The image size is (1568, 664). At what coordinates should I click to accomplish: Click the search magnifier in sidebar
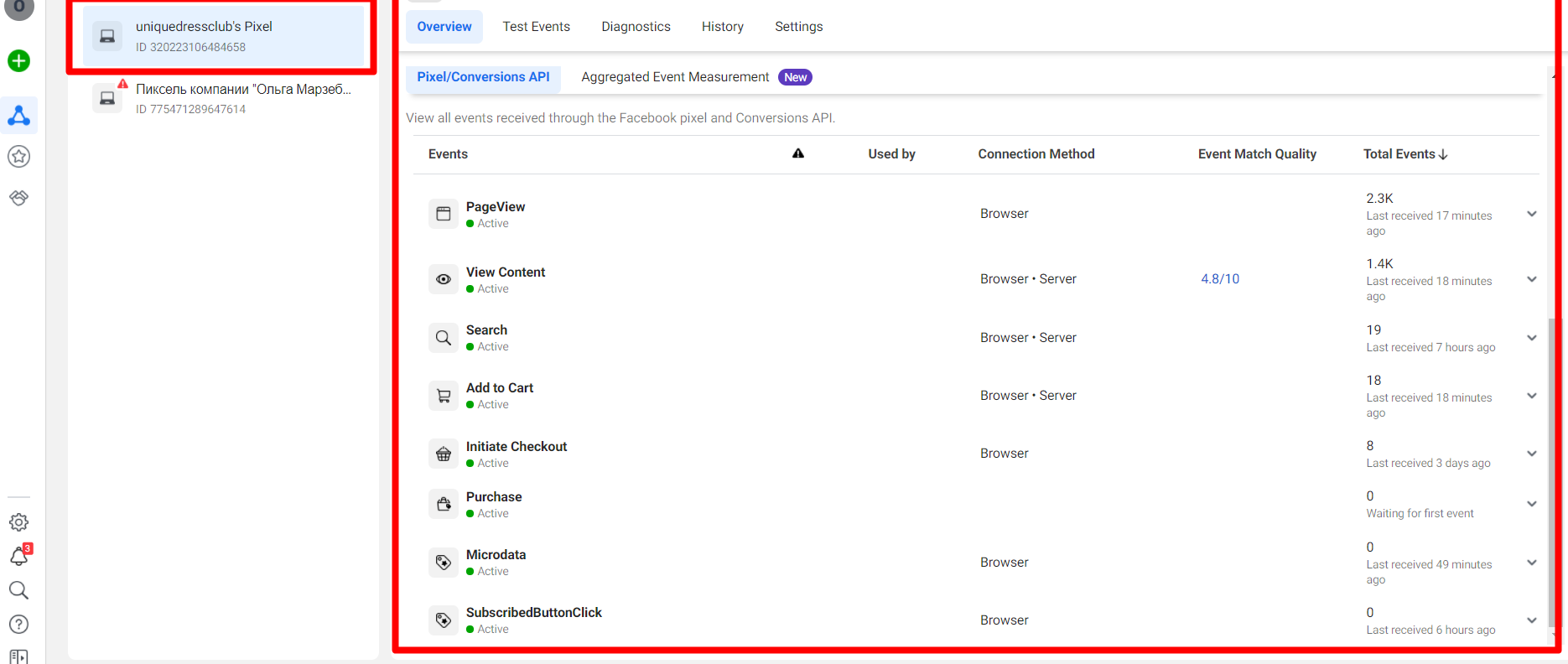(x=18, y=590)
